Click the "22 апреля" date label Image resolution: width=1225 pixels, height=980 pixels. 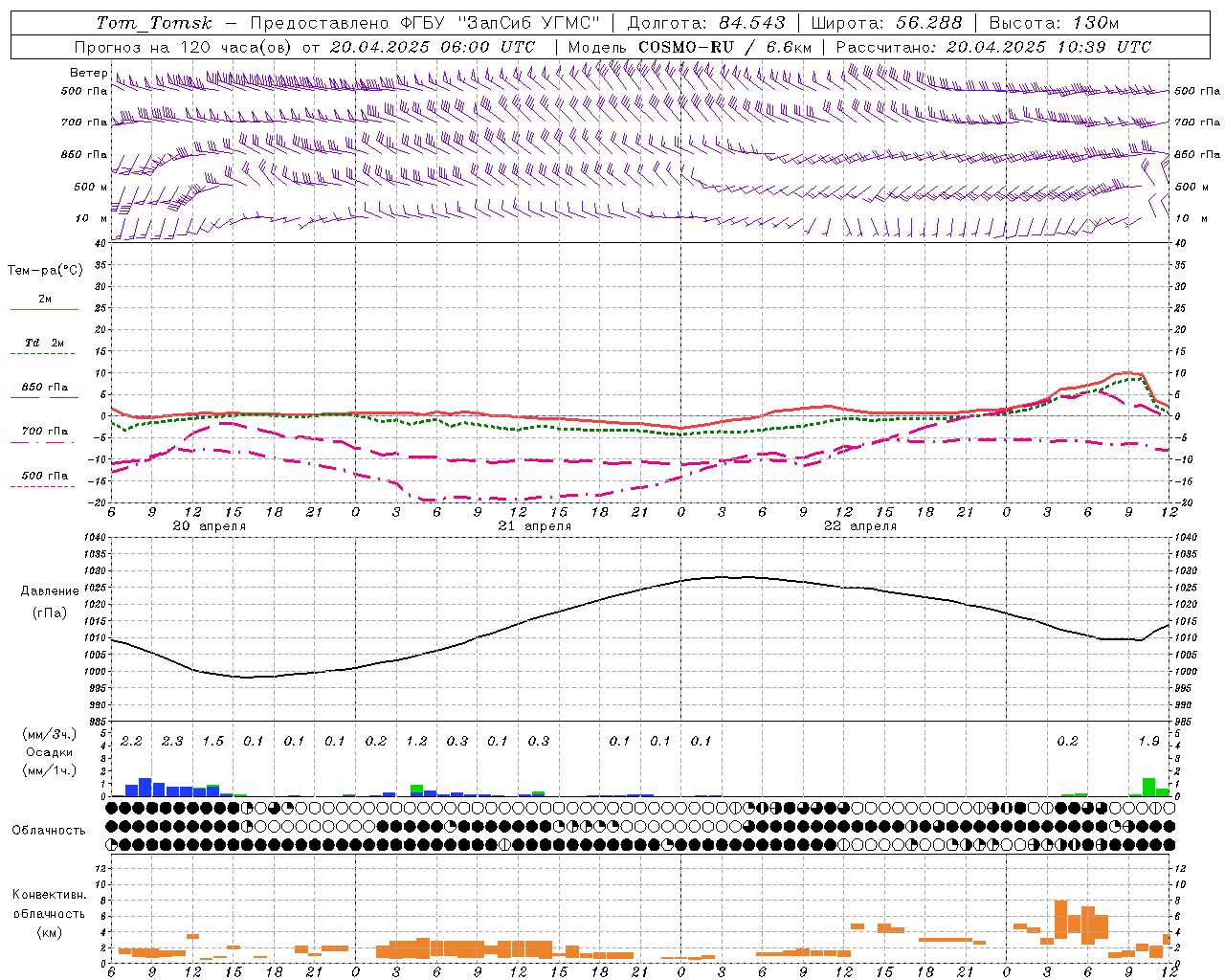(860, 526)
